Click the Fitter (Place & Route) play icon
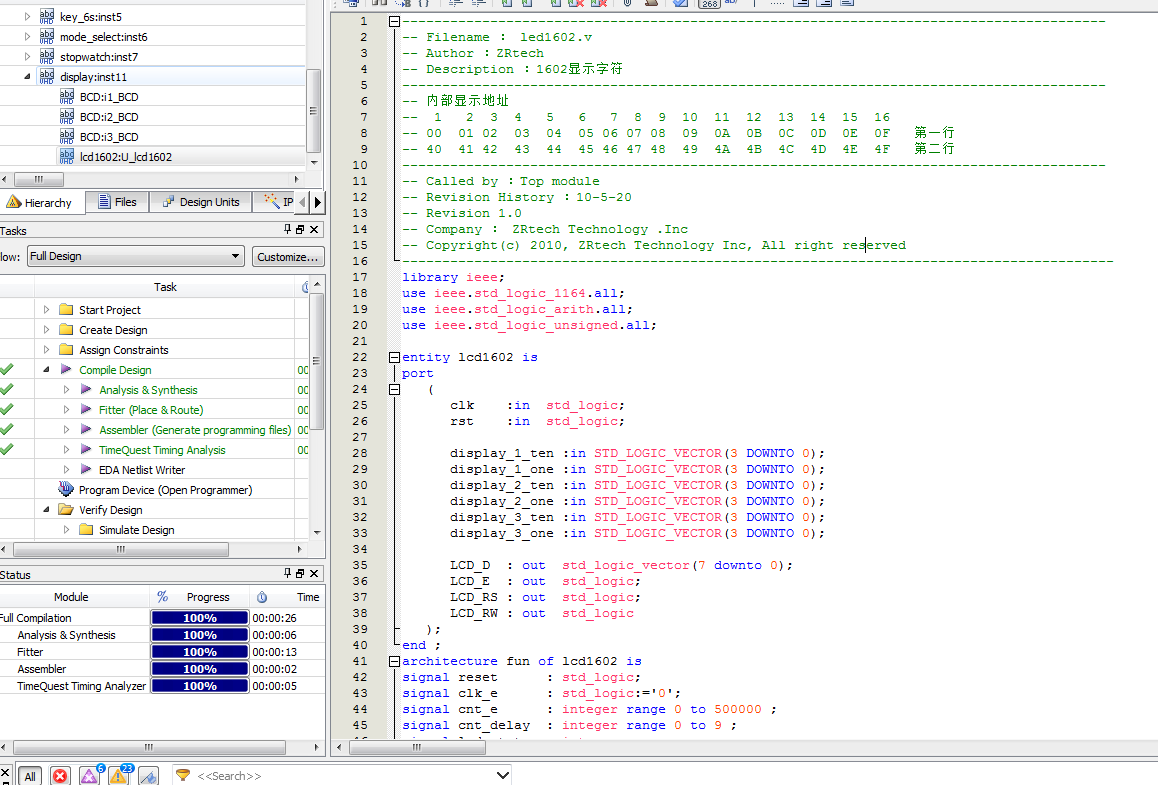The width and height of the screenshot is (1158, 785). point(86,409)
